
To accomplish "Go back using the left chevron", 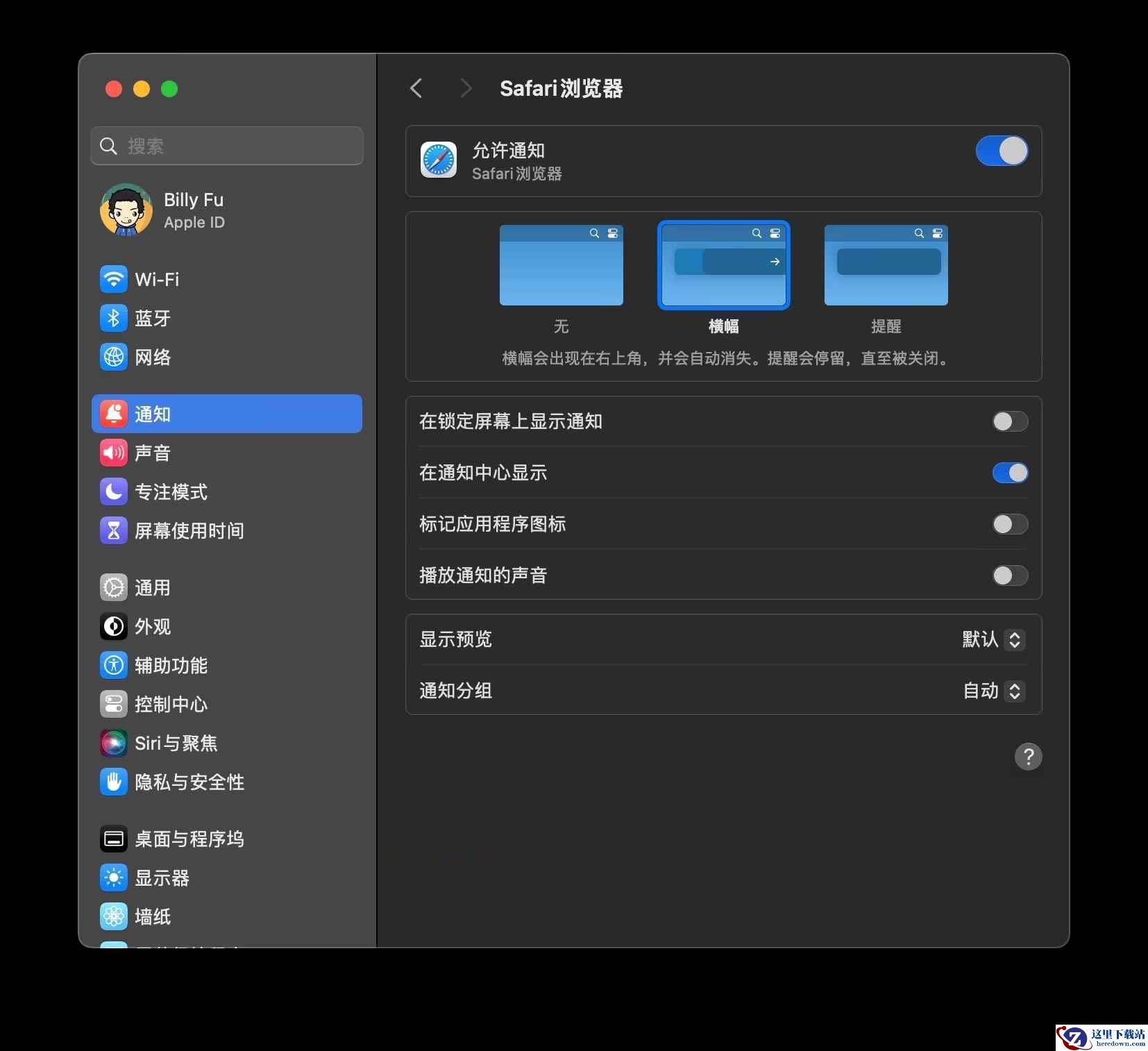I will pyautogui.click(x=416, y=88).
